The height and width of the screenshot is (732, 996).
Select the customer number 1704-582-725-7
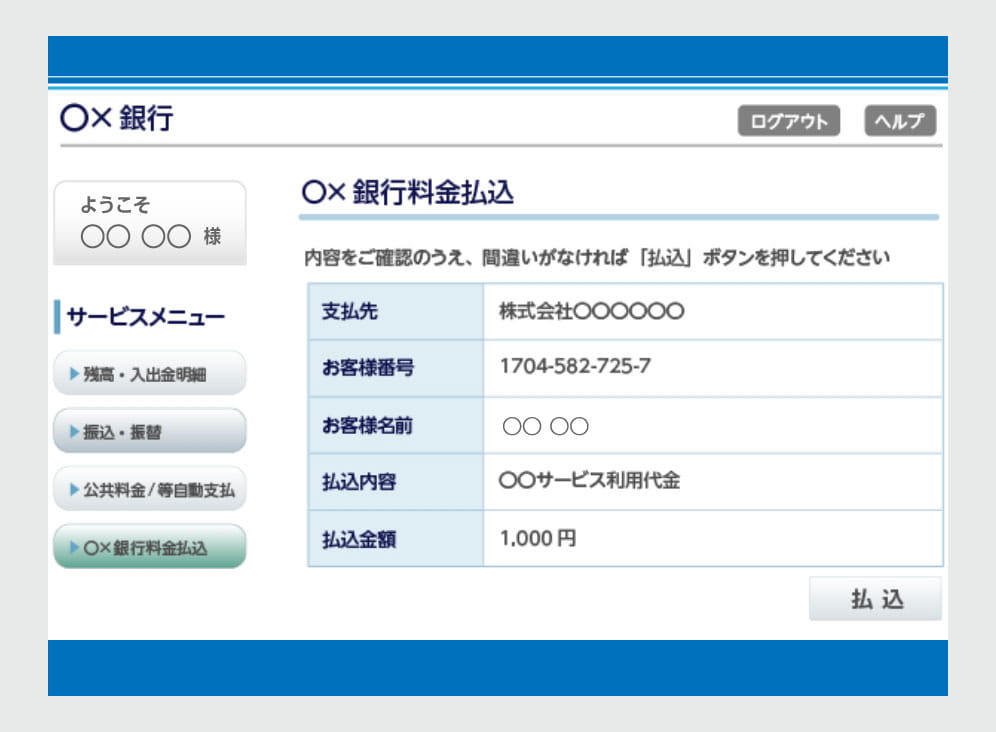(x=575, y=367)
